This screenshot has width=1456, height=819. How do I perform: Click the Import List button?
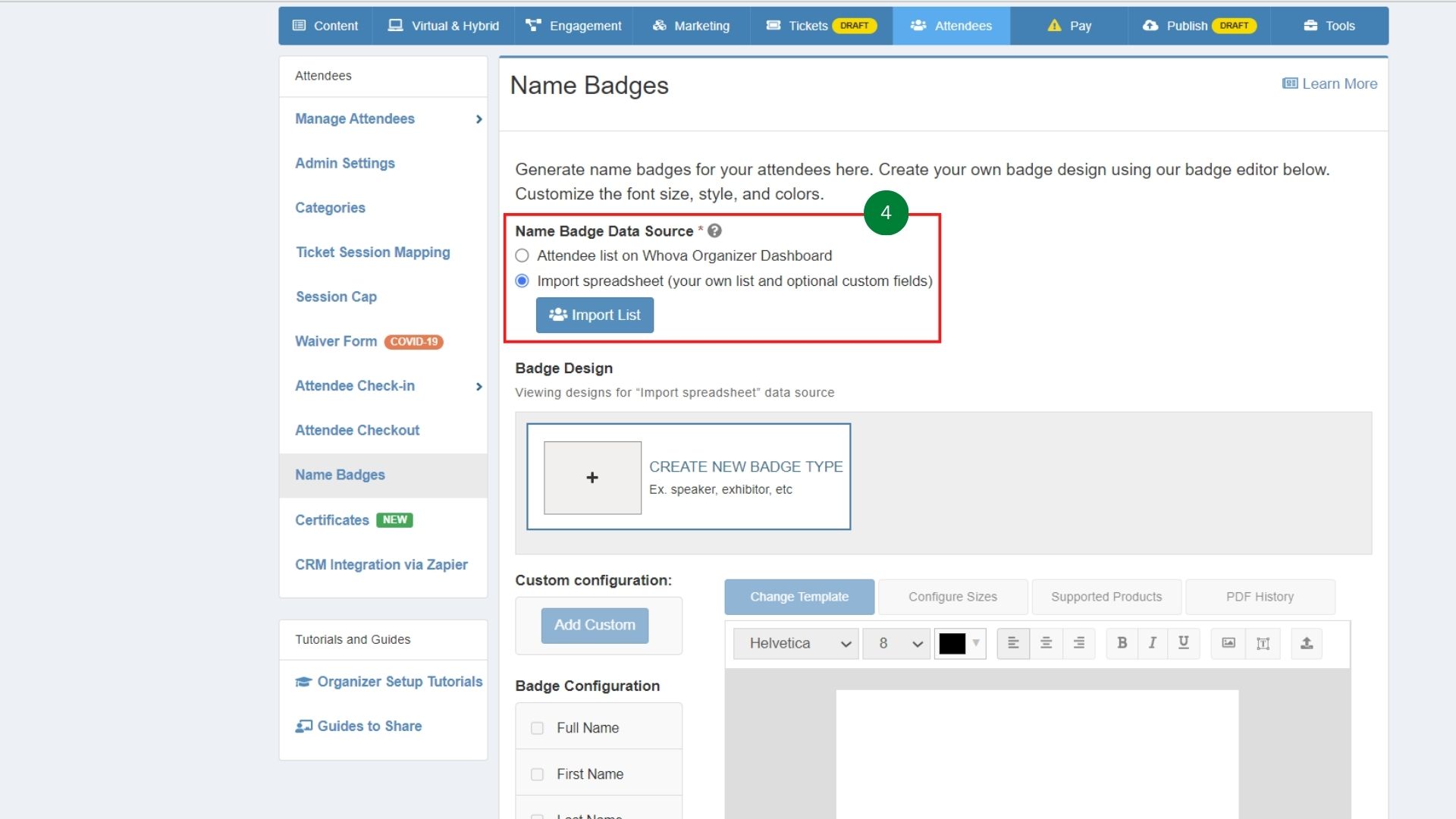595,315
